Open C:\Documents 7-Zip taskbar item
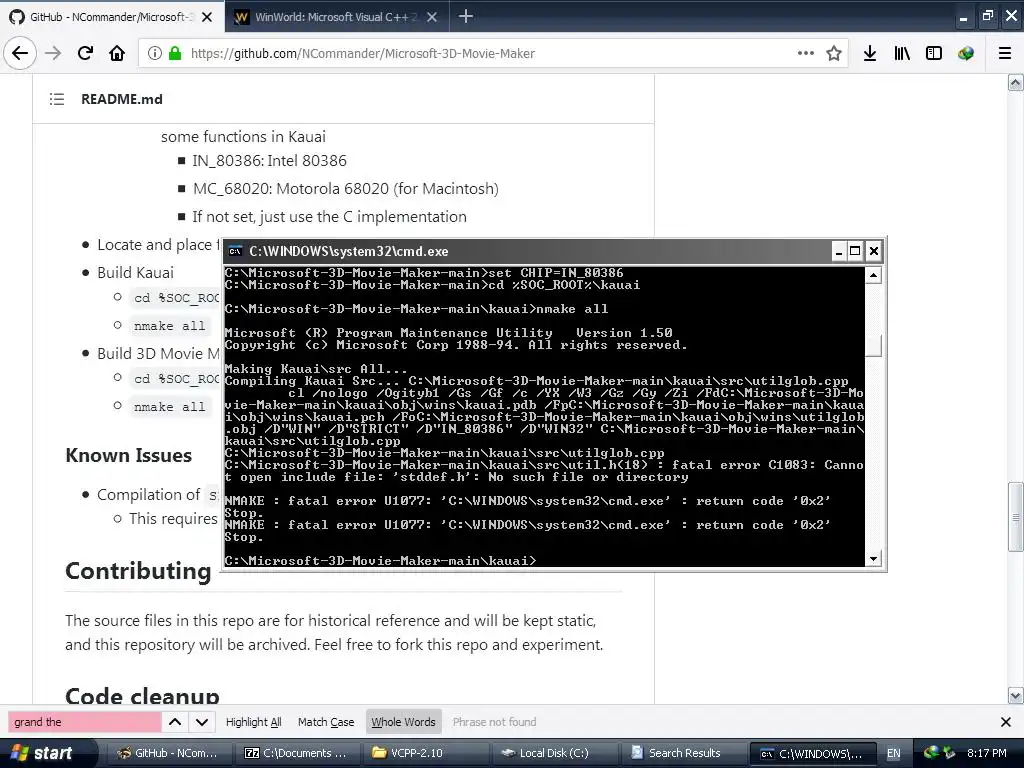 click(x=296, y=753)
